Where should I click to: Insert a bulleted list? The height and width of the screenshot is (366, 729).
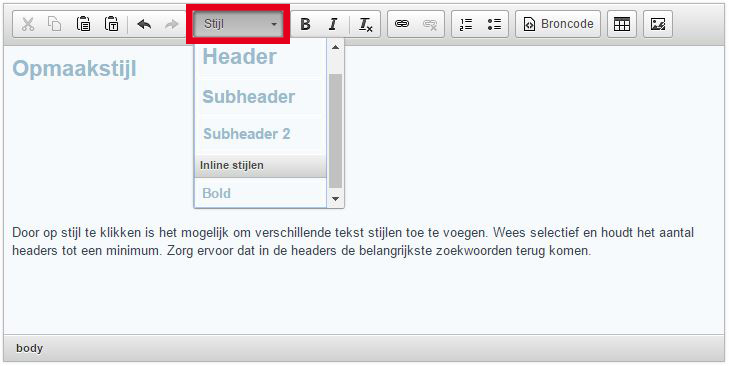[494, 24]
